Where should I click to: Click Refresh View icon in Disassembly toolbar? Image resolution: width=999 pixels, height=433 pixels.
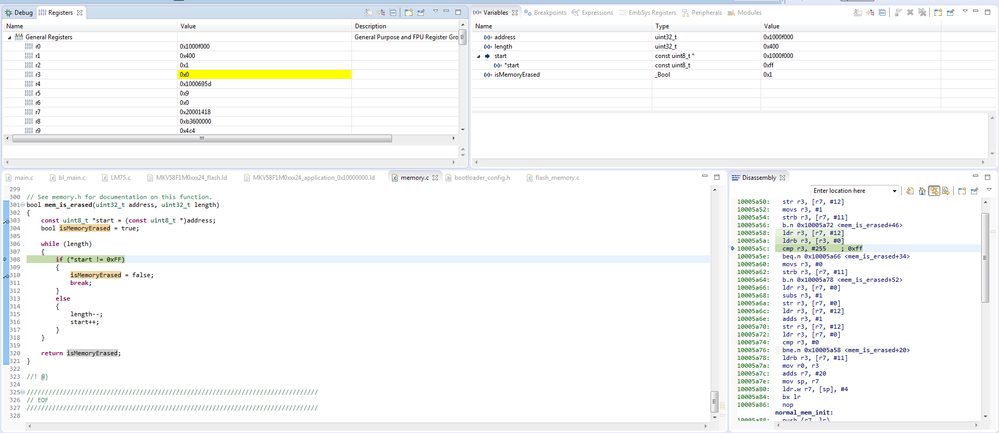coord(910,191)
